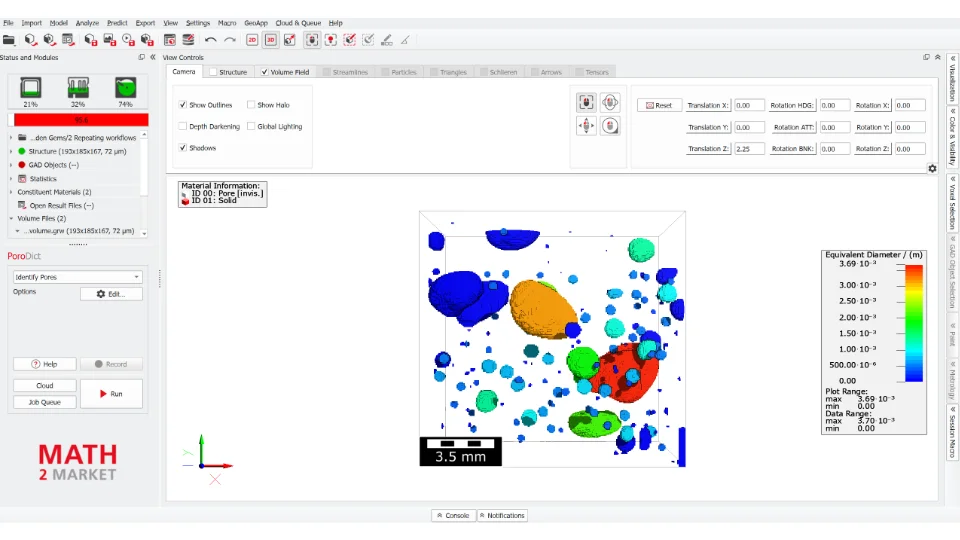Open the Analyze menu

87,23
